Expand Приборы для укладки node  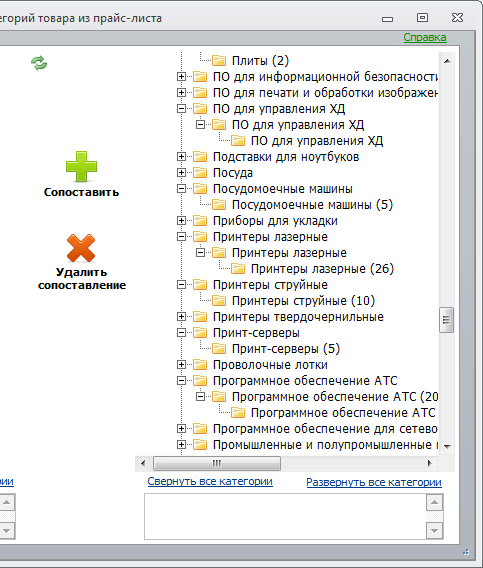pos(181,221)
